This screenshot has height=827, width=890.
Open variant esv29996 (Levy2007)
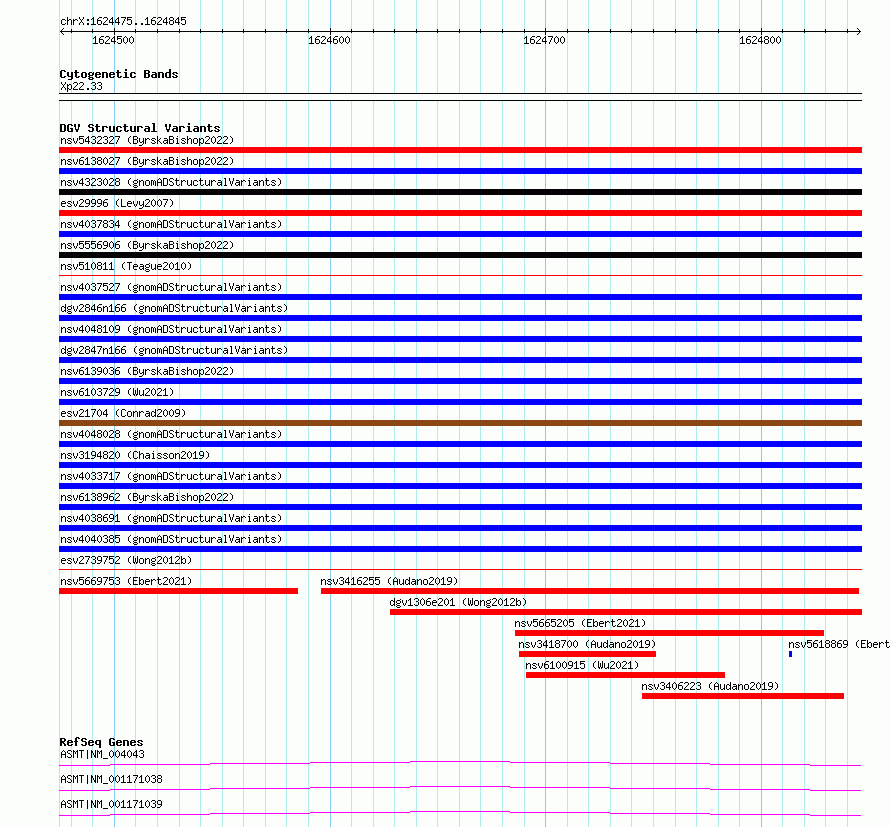point(117,203)
